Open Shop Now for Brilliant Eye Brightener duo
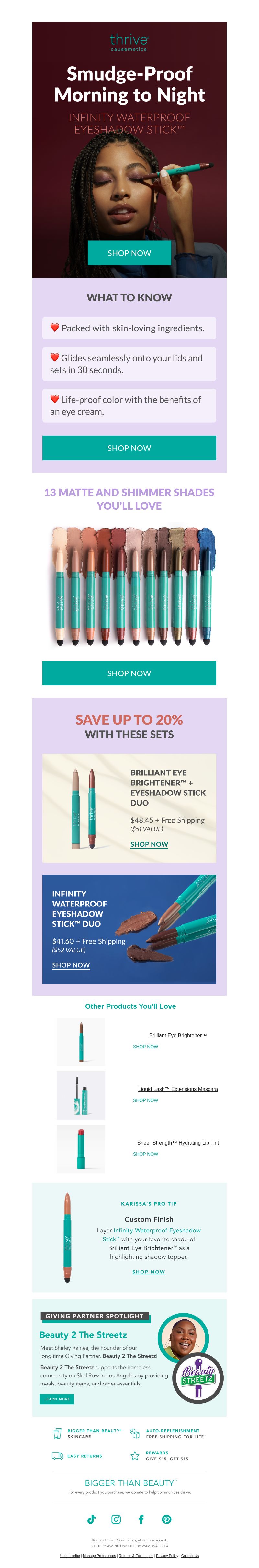Viewport: 259px width, 1568px height. [x=149, y=844]
